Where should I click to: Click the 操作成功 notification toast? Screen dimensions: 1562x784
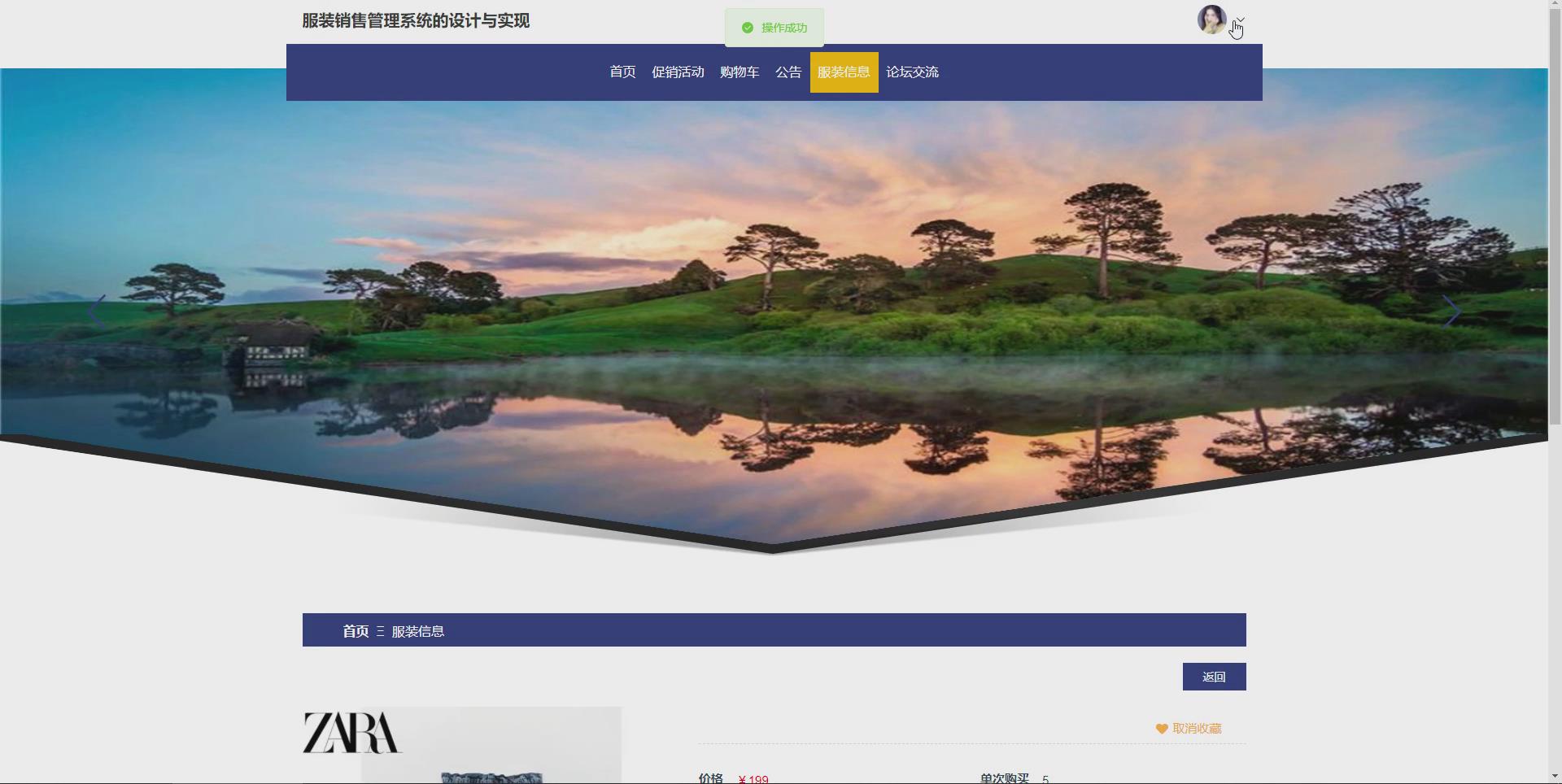[x=774, y=27]
